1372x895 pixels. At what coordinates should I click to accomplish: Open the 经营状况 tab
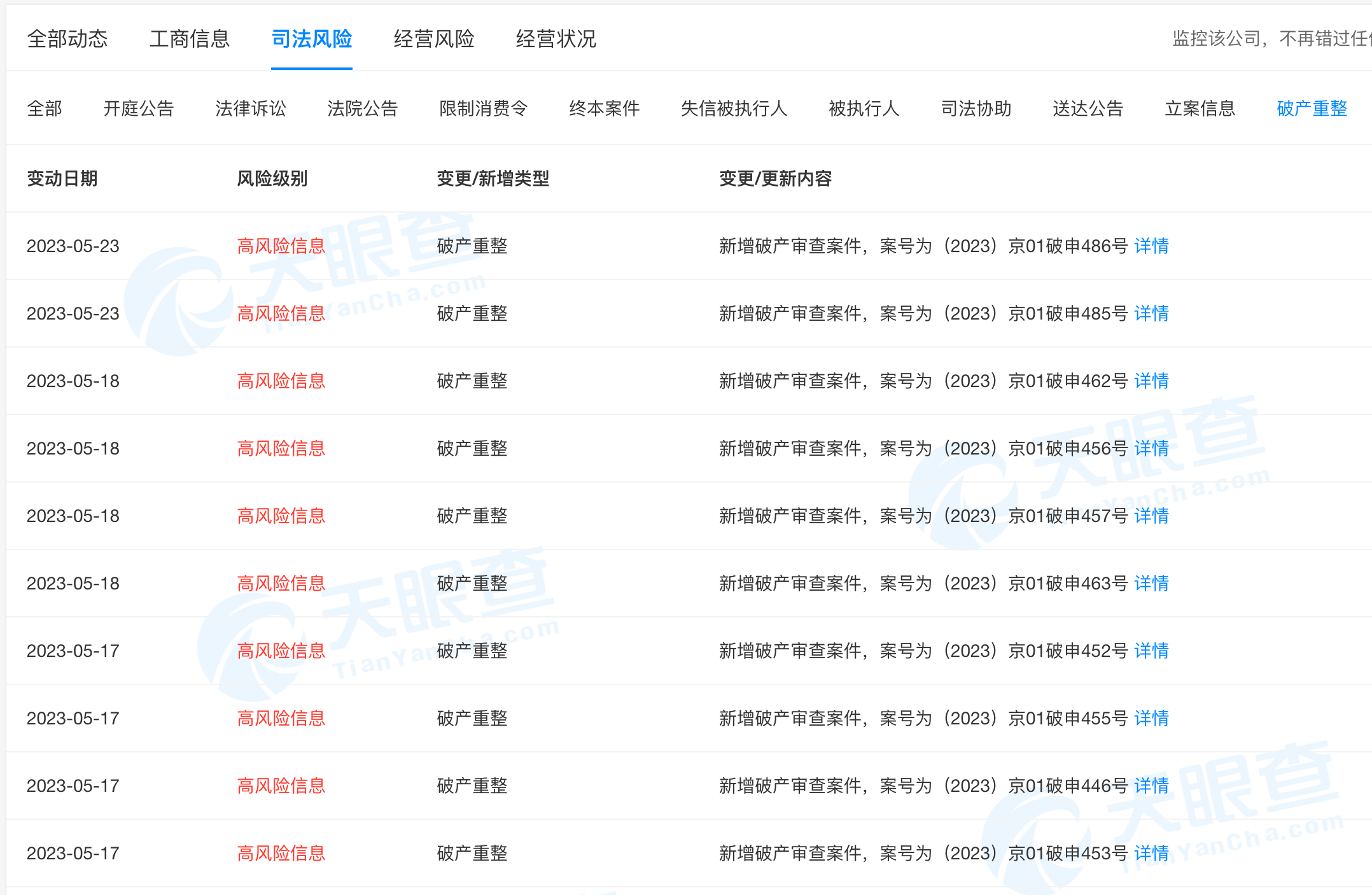pos(556,39)
